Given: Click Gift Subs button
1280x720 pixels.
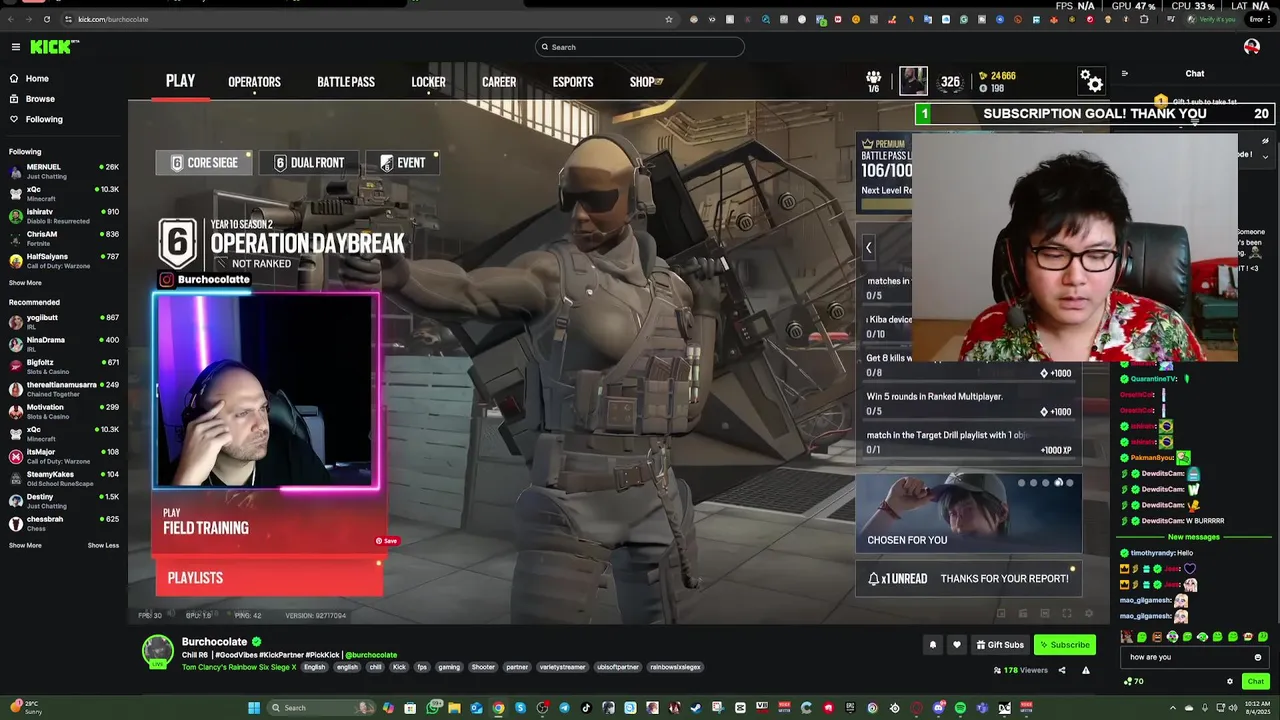Looking at the screenshot, I should [1000, 645].
